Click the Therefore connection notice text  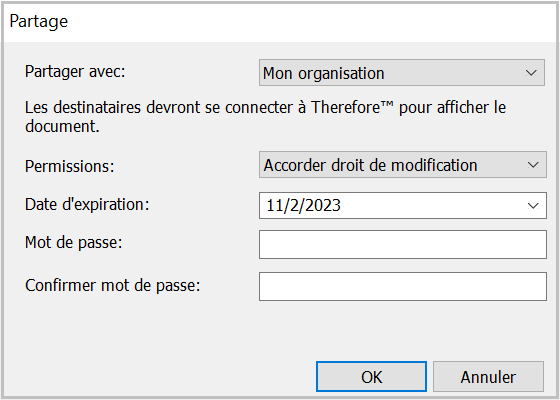pyautogui.click(x=265, y=117)
